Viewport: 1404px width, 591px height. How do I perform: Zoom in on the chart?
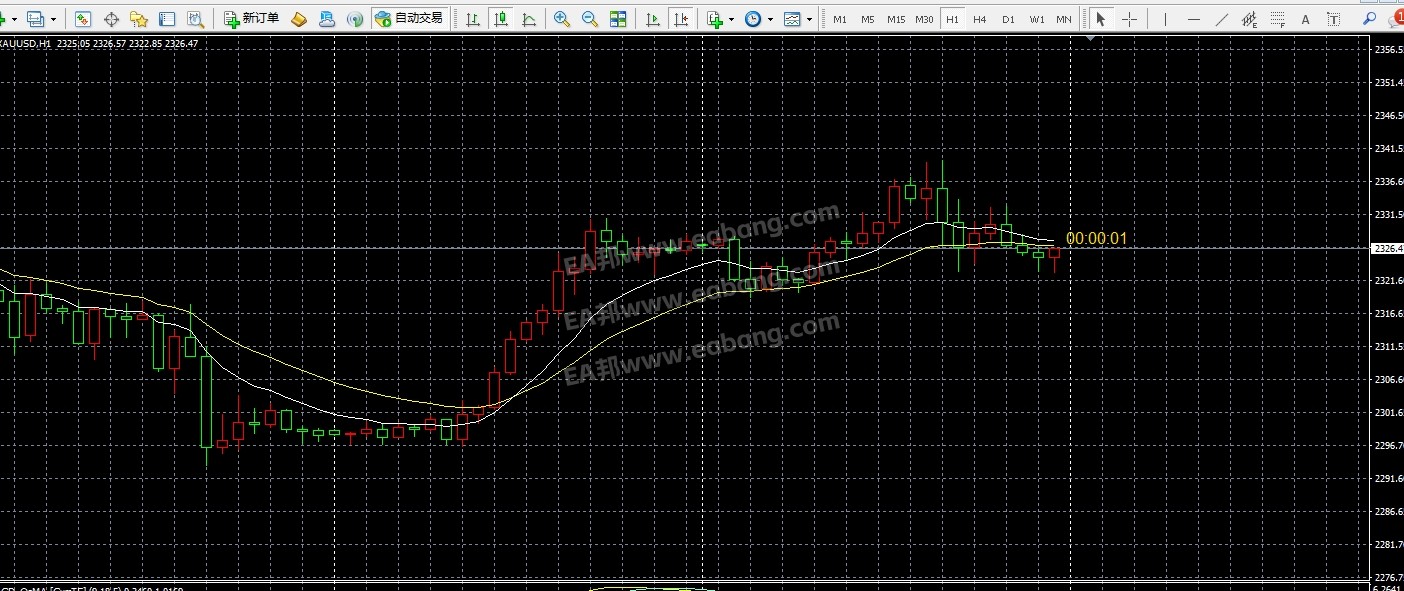(562, 19)
